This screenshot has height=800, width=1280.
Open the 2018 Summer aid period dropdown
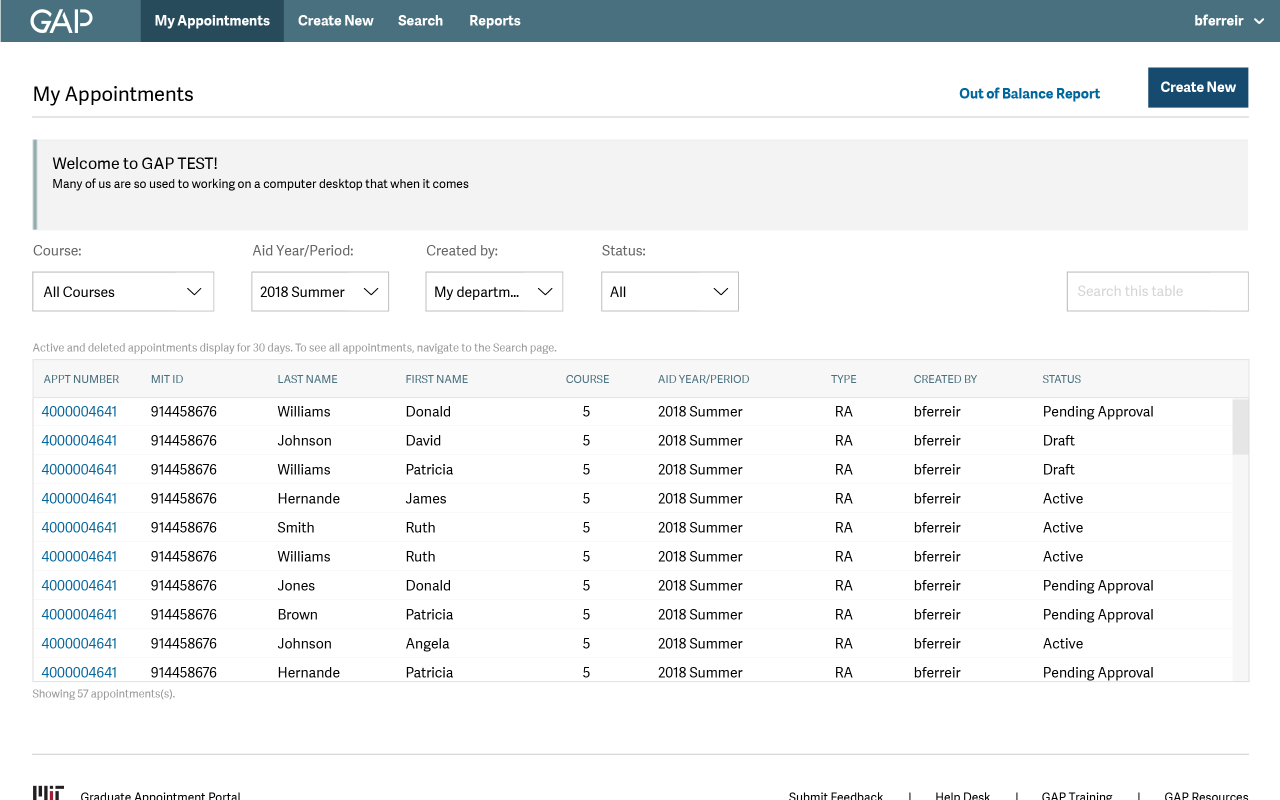319,292
